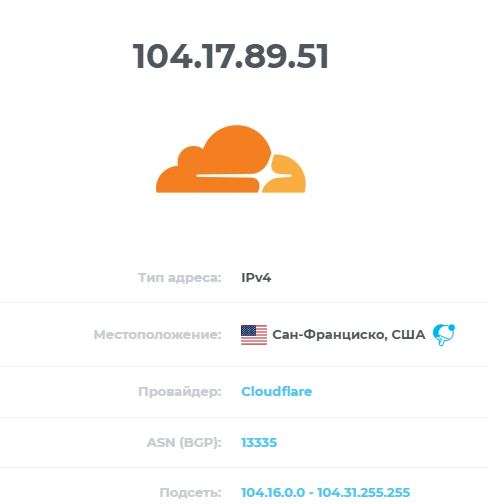Image resolution: width=488 pixels, height=504 pixels.
Task: Click subnet start address 104.16.0.0
Action: click(x=273, y=492)
